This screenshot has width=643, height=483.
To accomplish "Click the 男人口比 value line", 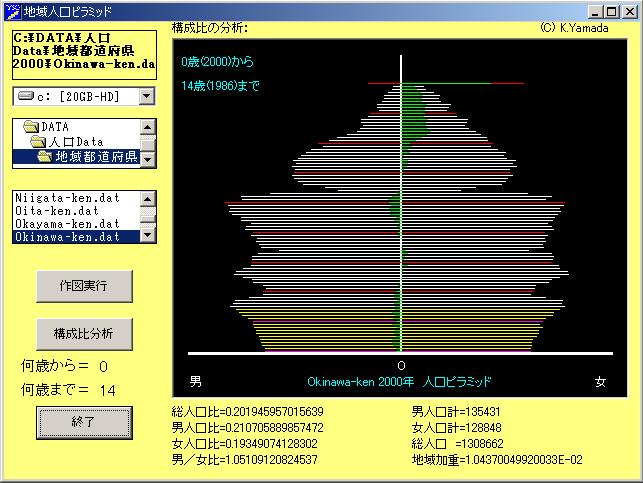I will [x=248, y=428].
